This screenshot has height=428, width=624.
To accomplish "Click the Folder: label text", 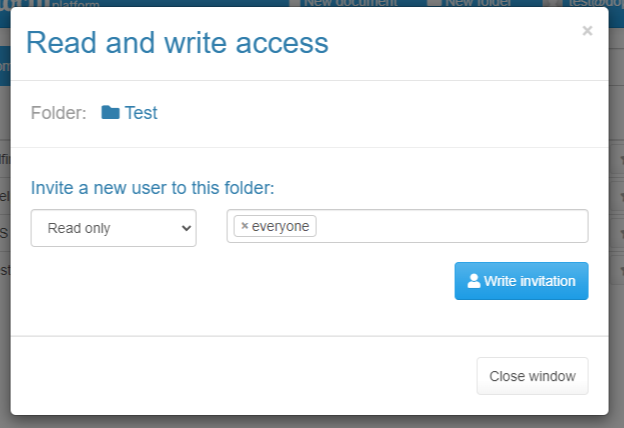I will [x=58, y=113].
